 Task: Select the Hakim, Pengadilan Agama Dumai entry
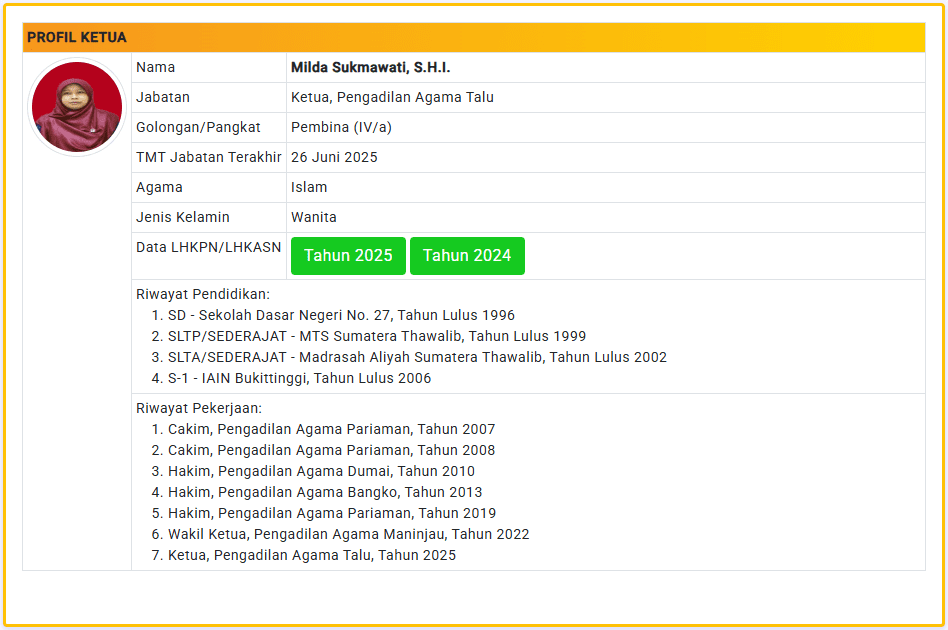pyautogui.click(x=321, y=472)
